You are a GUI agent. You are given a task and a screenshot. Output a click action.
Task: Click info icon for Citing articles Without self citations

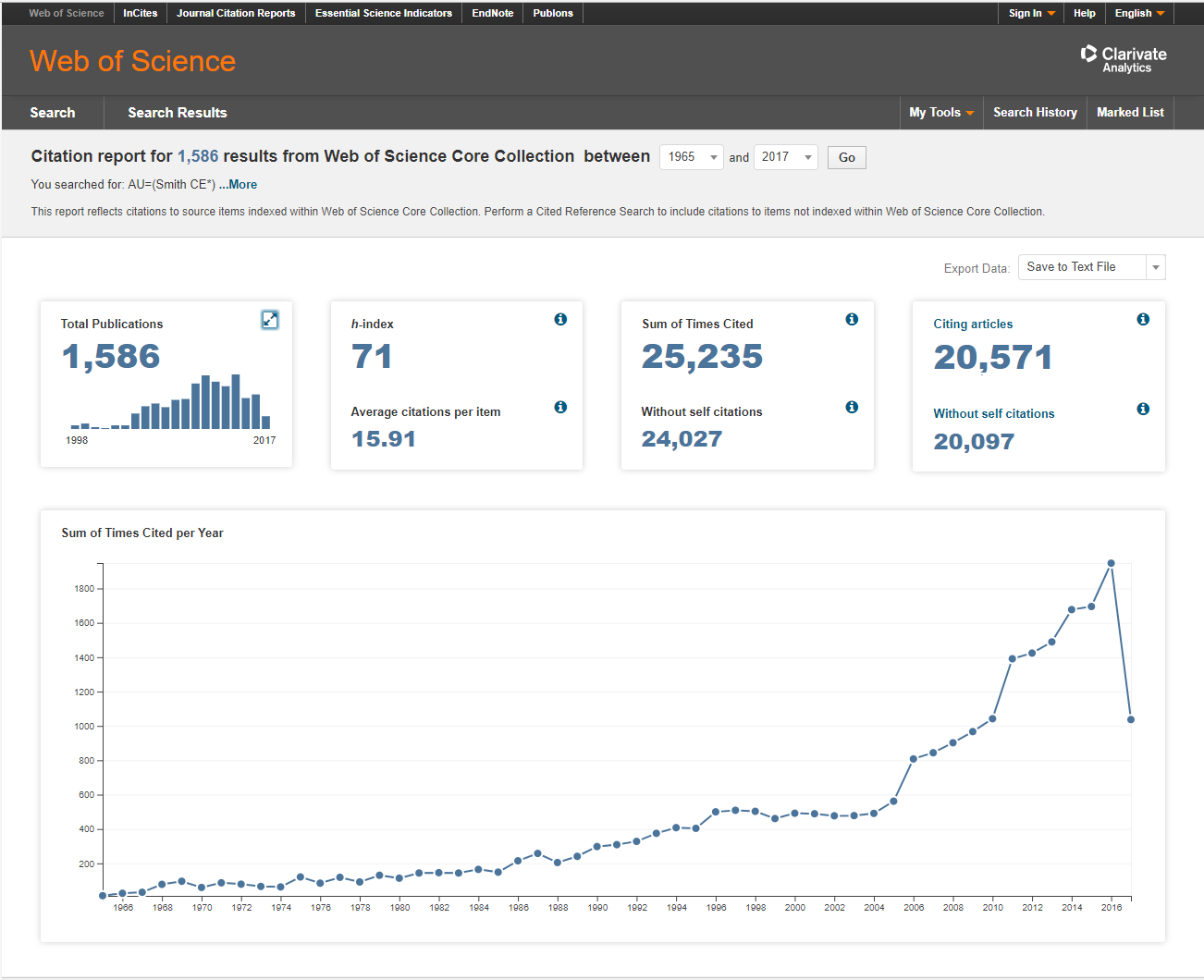(x=1143, y=409)
